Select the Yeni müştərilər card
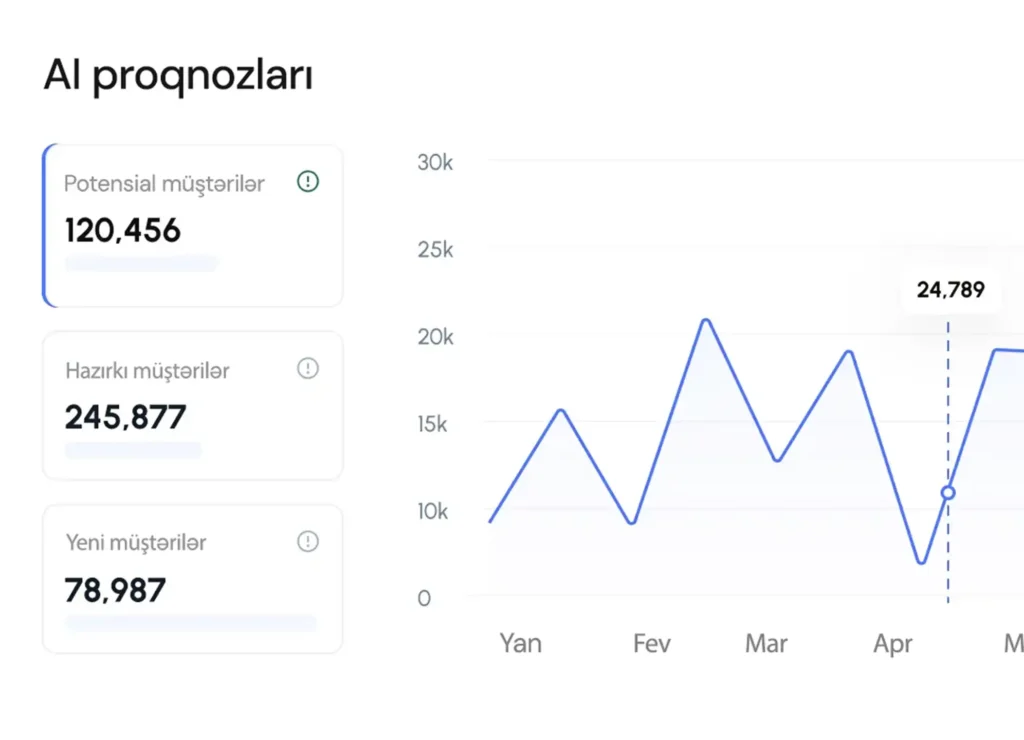The height and width of the screenshot is (740, 1024). [x=194, y=579]
